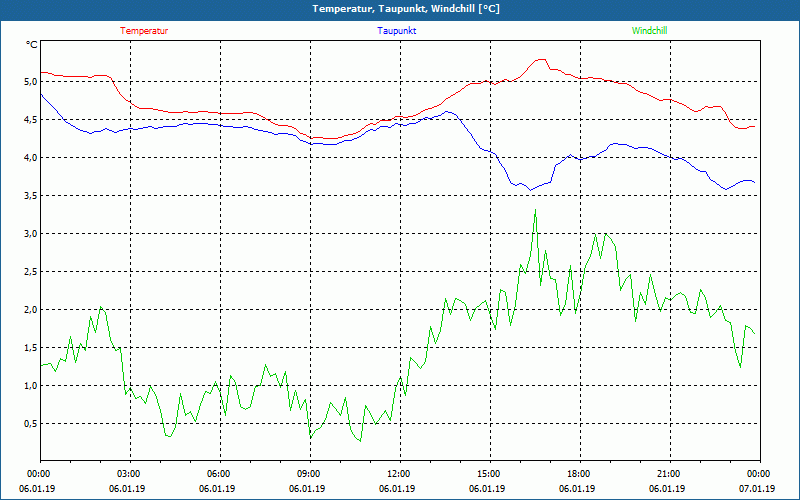Click the 09:00 time axis label
The image size is (800, 500).
(x=310, y=474)
